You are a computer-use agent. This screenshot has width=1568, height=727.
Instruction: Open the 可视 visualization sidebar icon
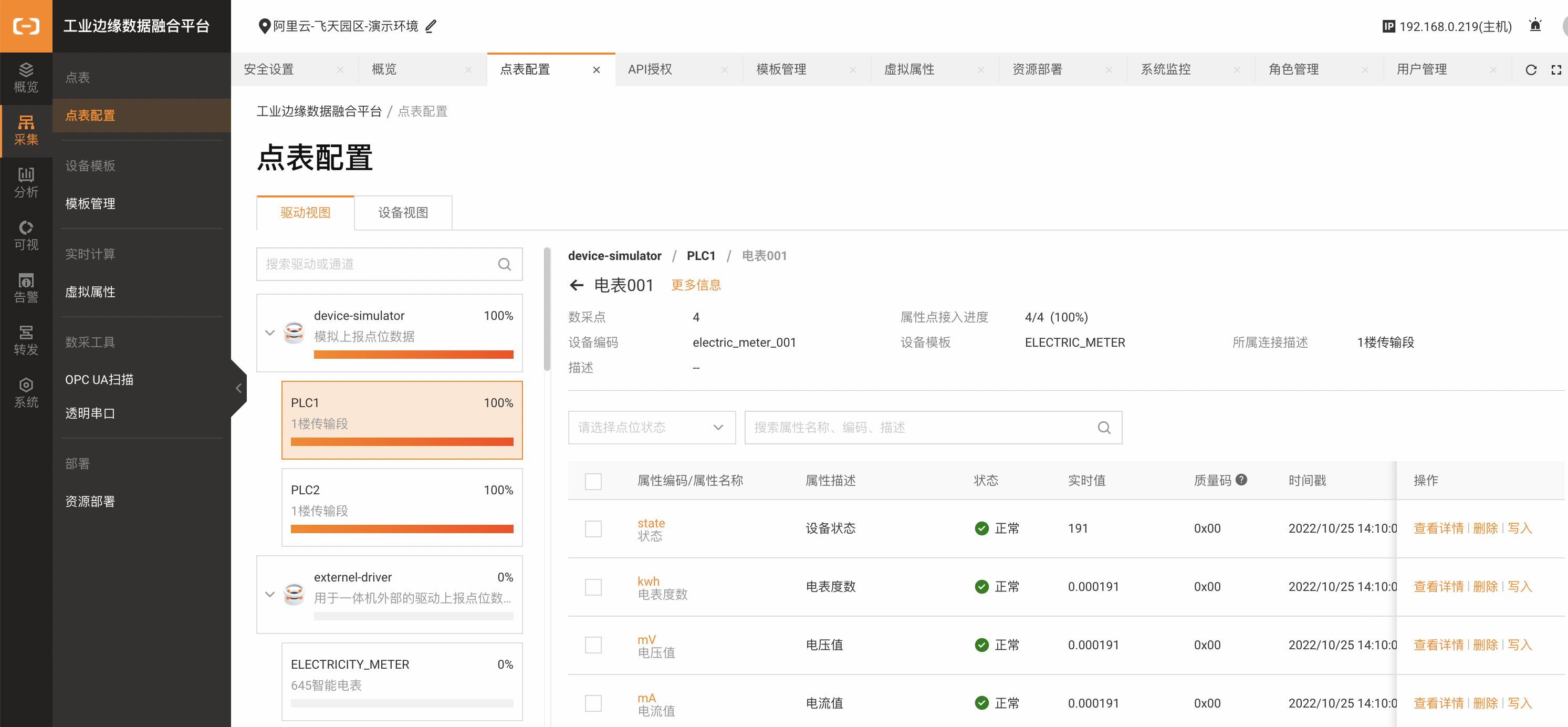26,236
